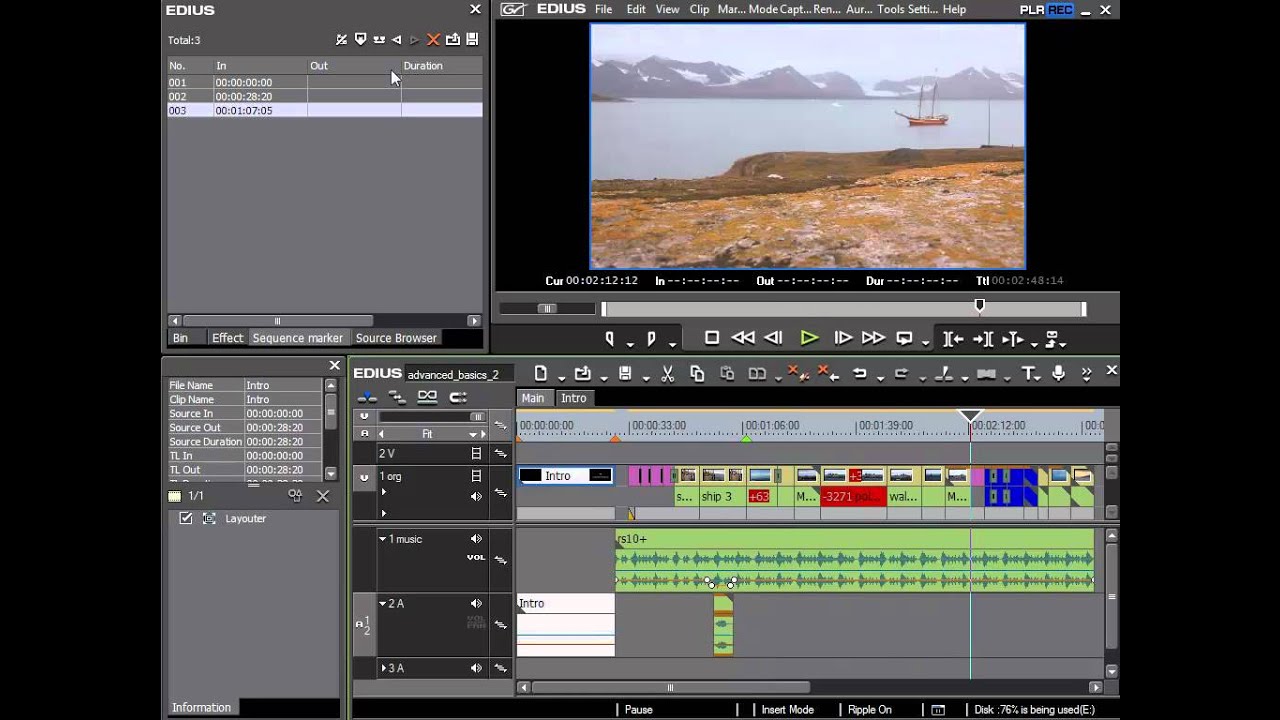Screen dimensions: 1280x720
Task: Export the sequence marker list
Action: [472, 40]
